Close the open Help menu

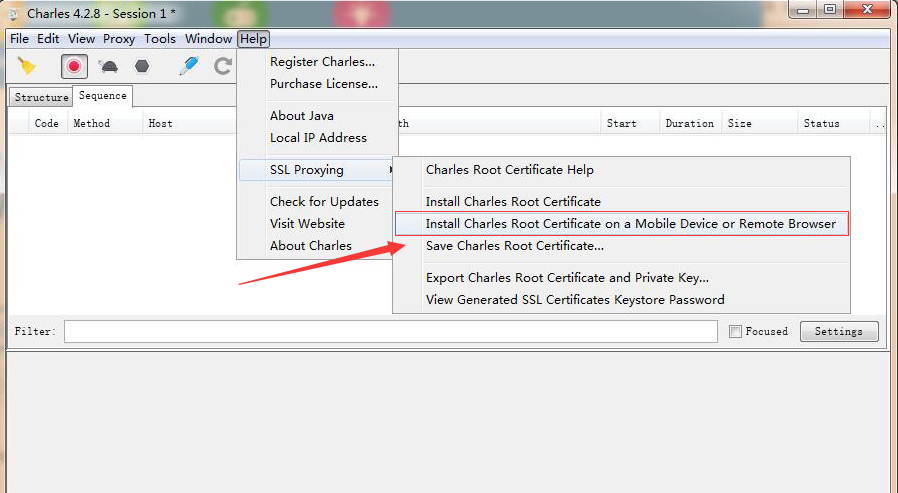click(x=254, y=39)
